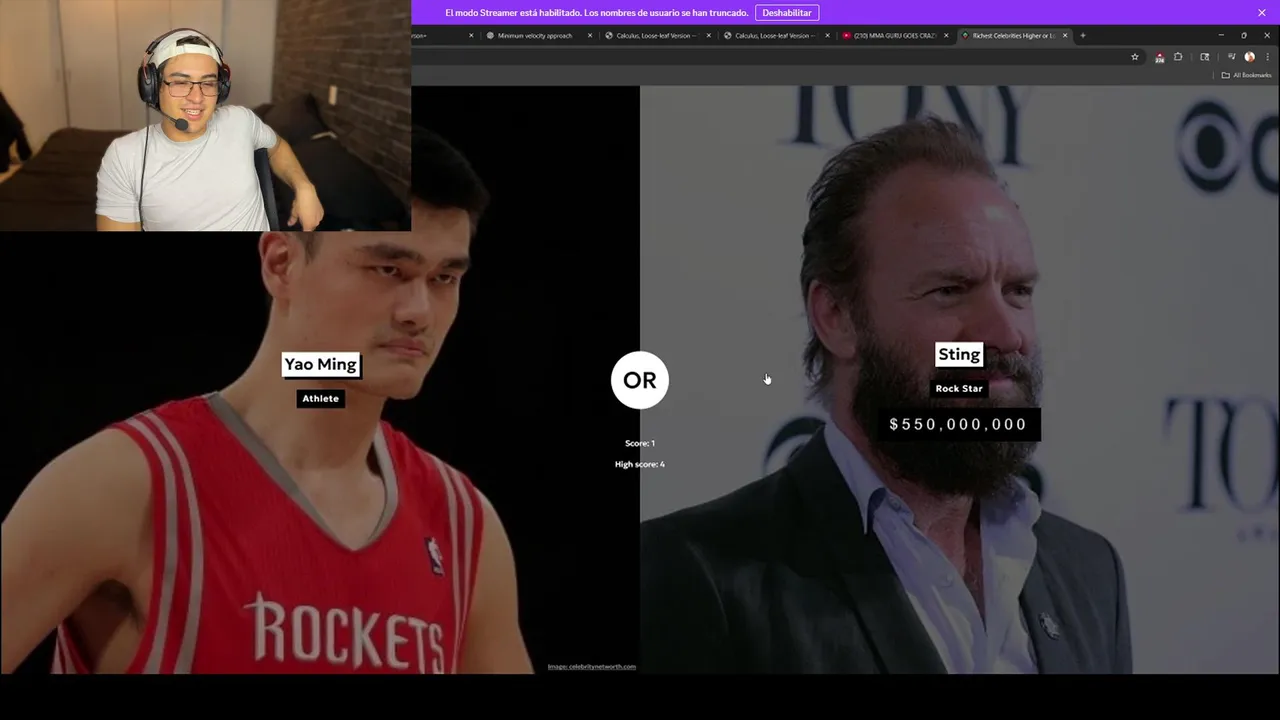Close the Minimum velocity approach tab

[590, 35]
